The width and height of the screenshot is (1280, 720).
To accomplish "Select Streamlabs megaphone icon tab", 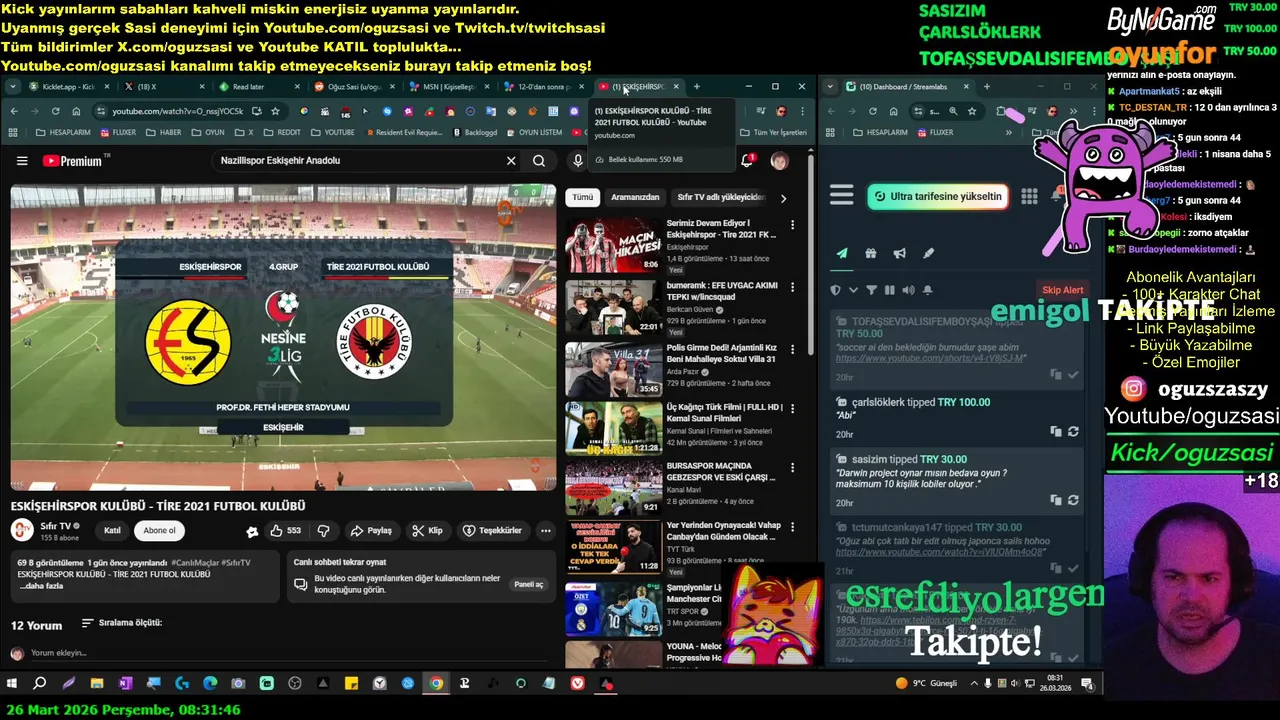I will click(900, 254).
